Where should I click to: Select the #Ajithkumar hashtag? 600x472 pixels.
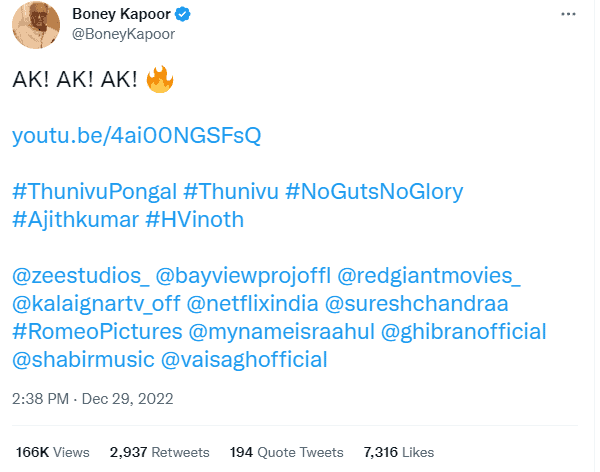(x=75, y=217)
